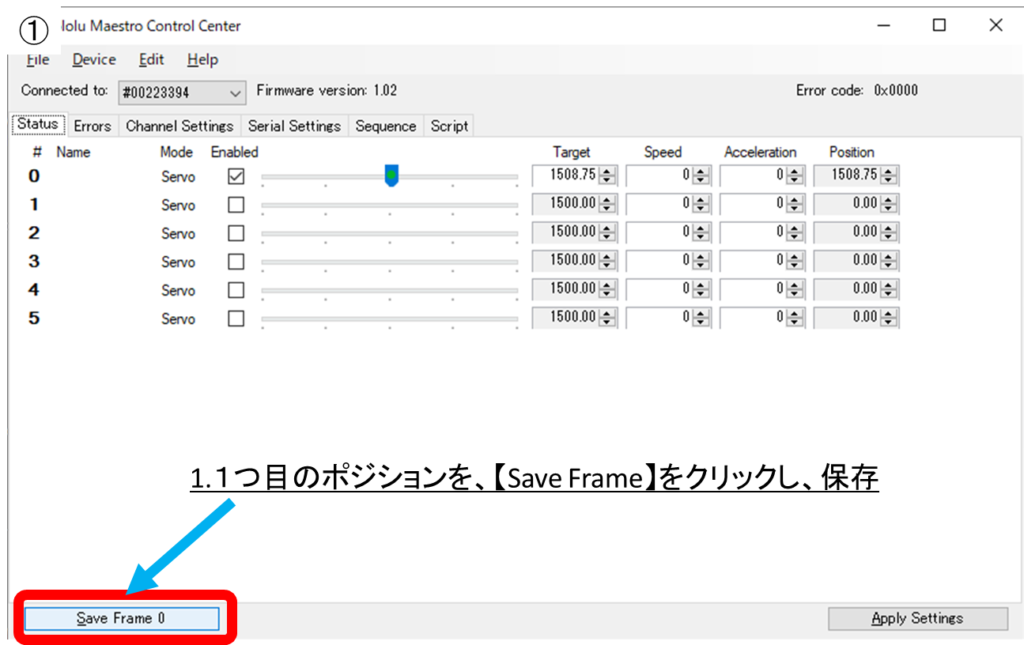
Task: Switch to the Errors tab
Action: (92, 126)
